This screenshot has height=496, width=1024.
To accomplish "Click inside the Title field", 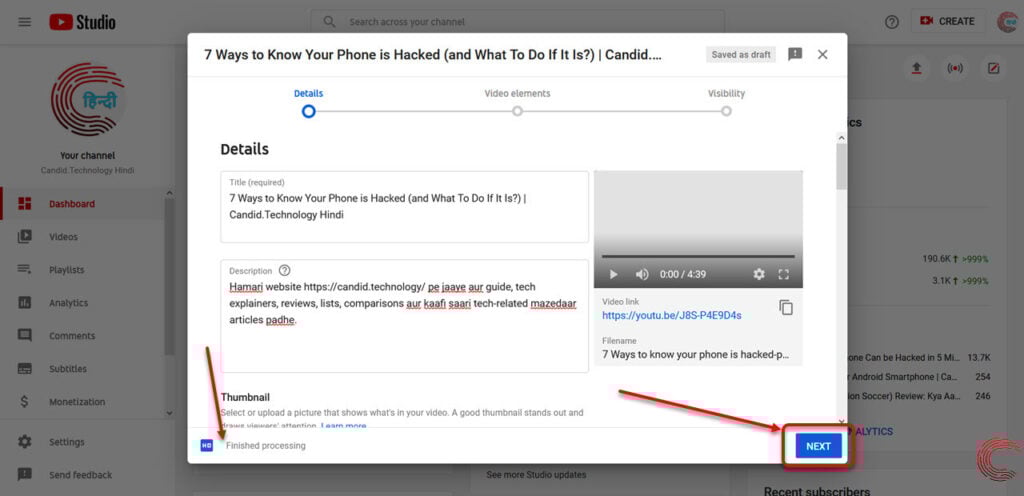I will 404,207.
